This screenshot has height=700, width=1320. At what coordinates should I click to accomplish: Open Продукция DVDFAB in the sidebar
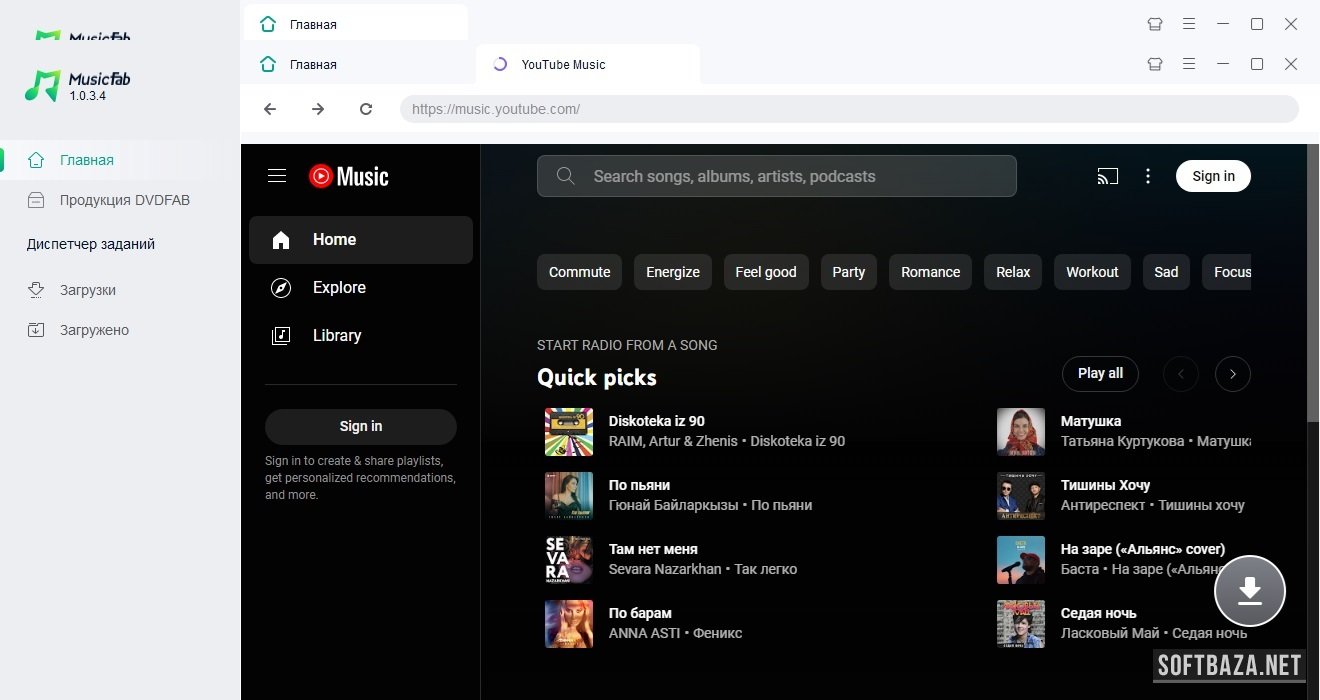[124, 200]
